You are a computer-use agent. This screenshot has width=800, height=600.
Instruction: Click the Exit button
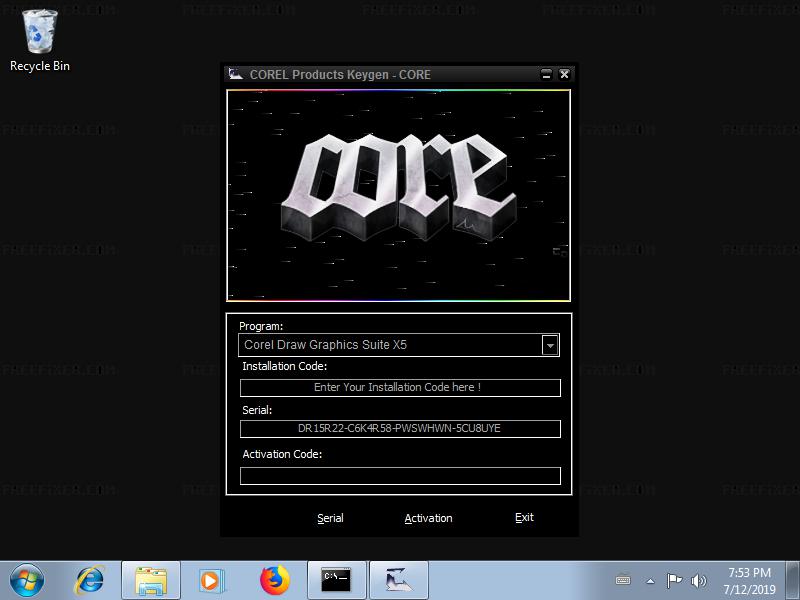point(524,517)
